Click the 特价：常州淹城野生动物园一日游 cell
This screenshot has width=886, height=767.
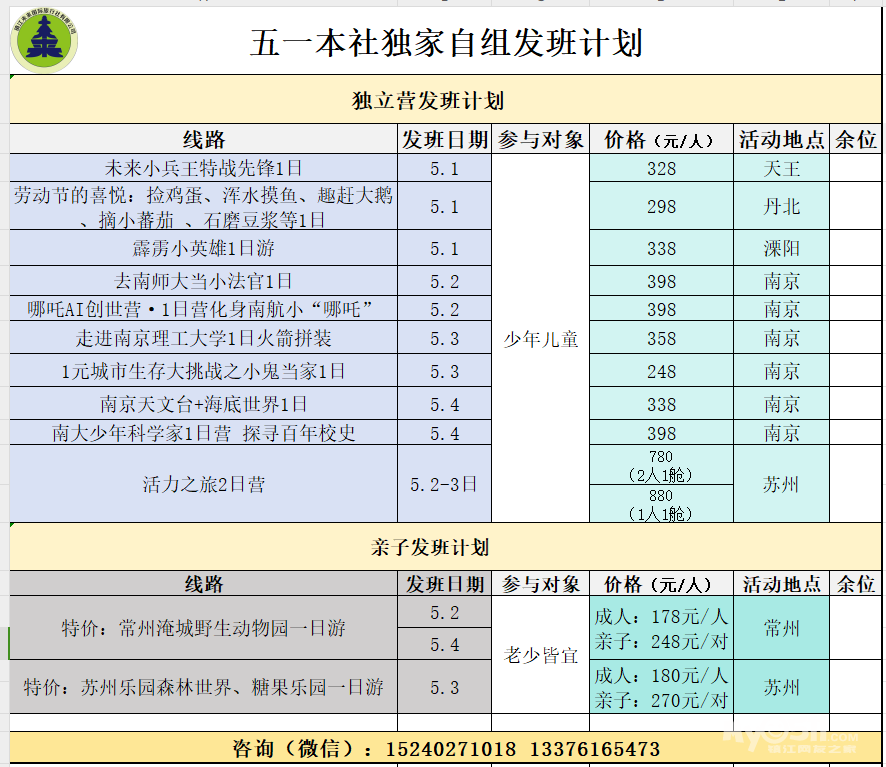point(203,628)
